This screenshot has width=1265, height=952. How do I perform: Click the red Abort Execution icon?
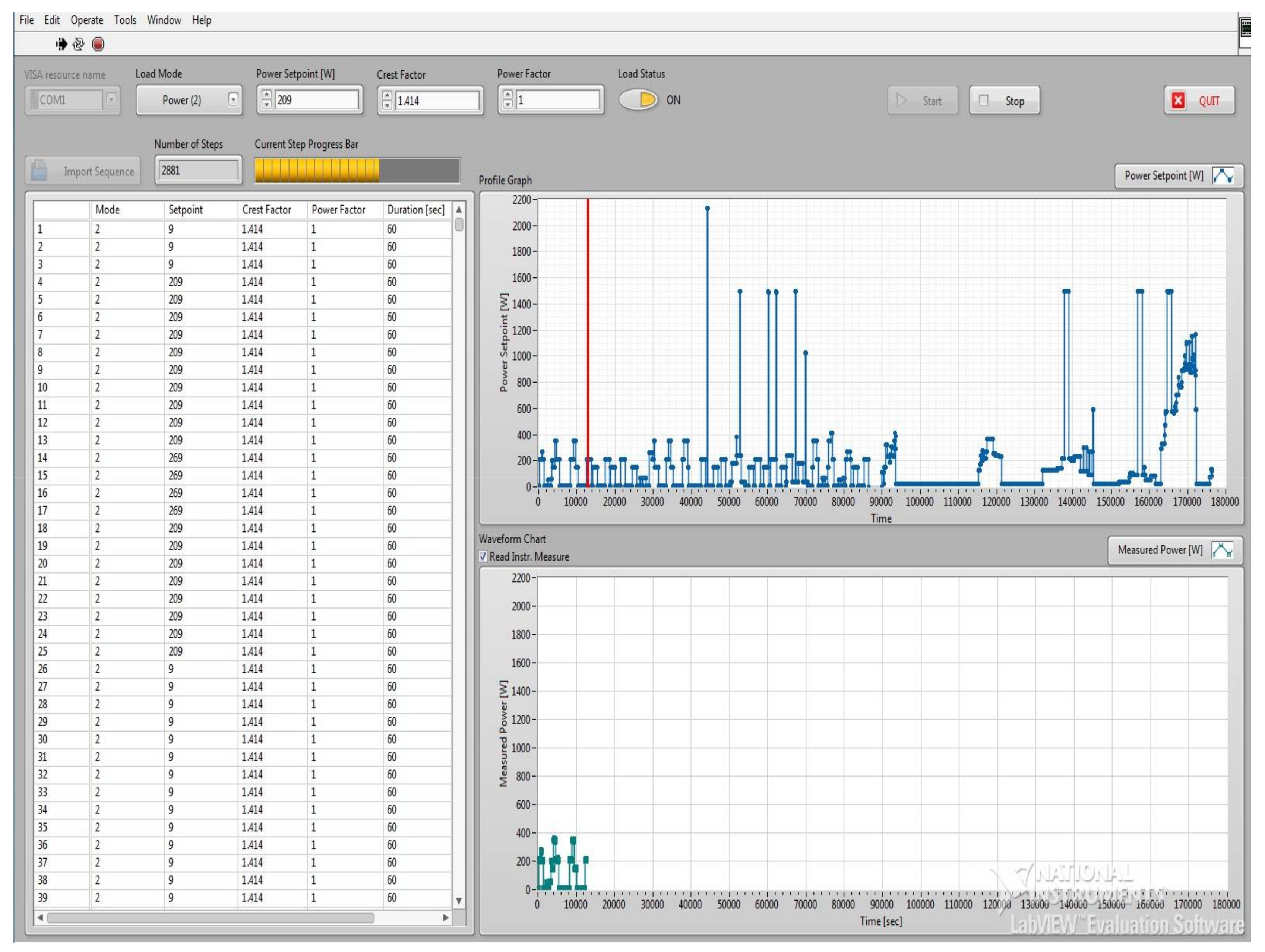pos(98,44)
